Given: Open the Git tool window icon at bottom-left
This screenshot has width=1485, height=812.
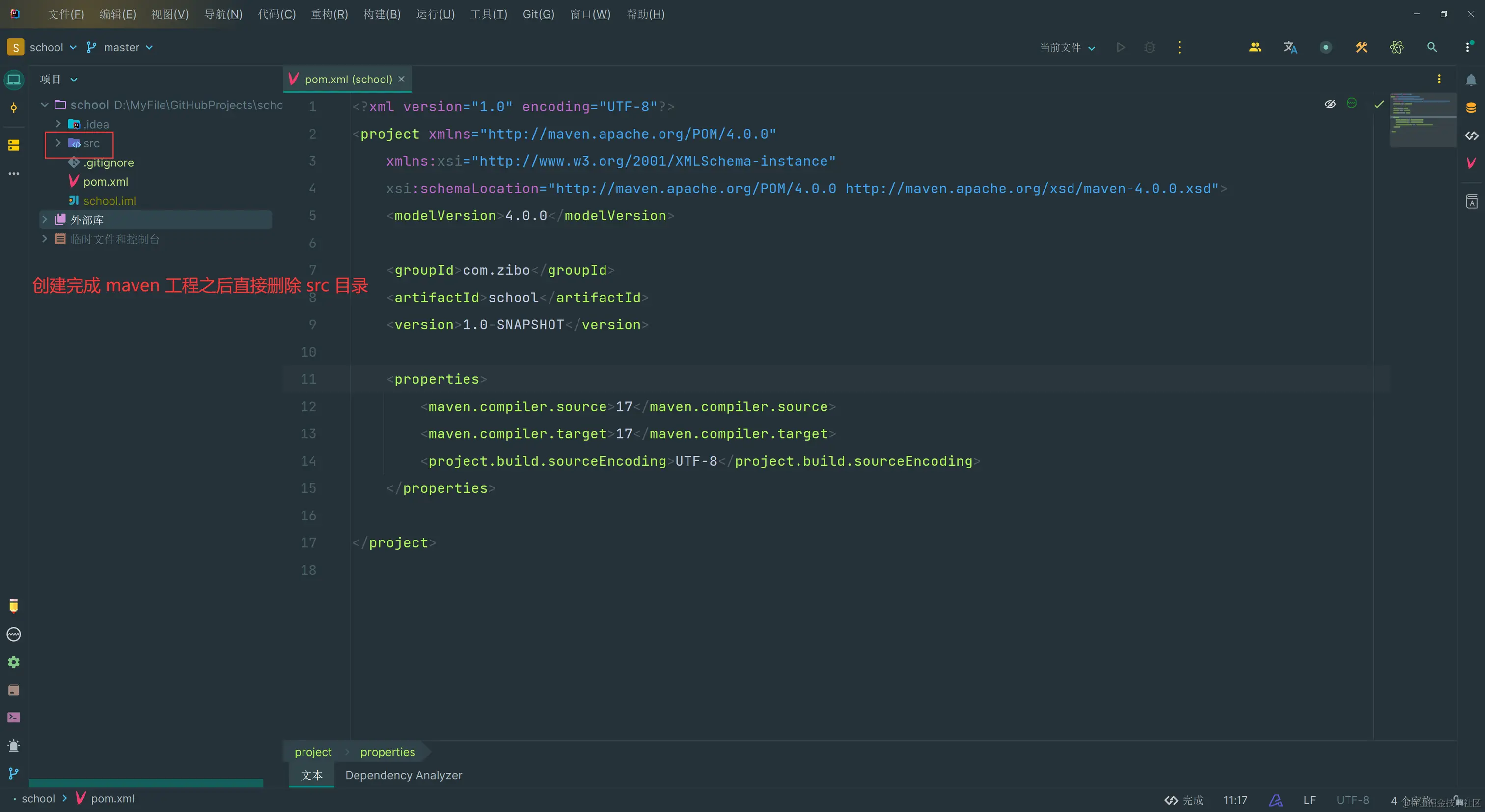Looking at the screenshot, I should coord(14,773).
